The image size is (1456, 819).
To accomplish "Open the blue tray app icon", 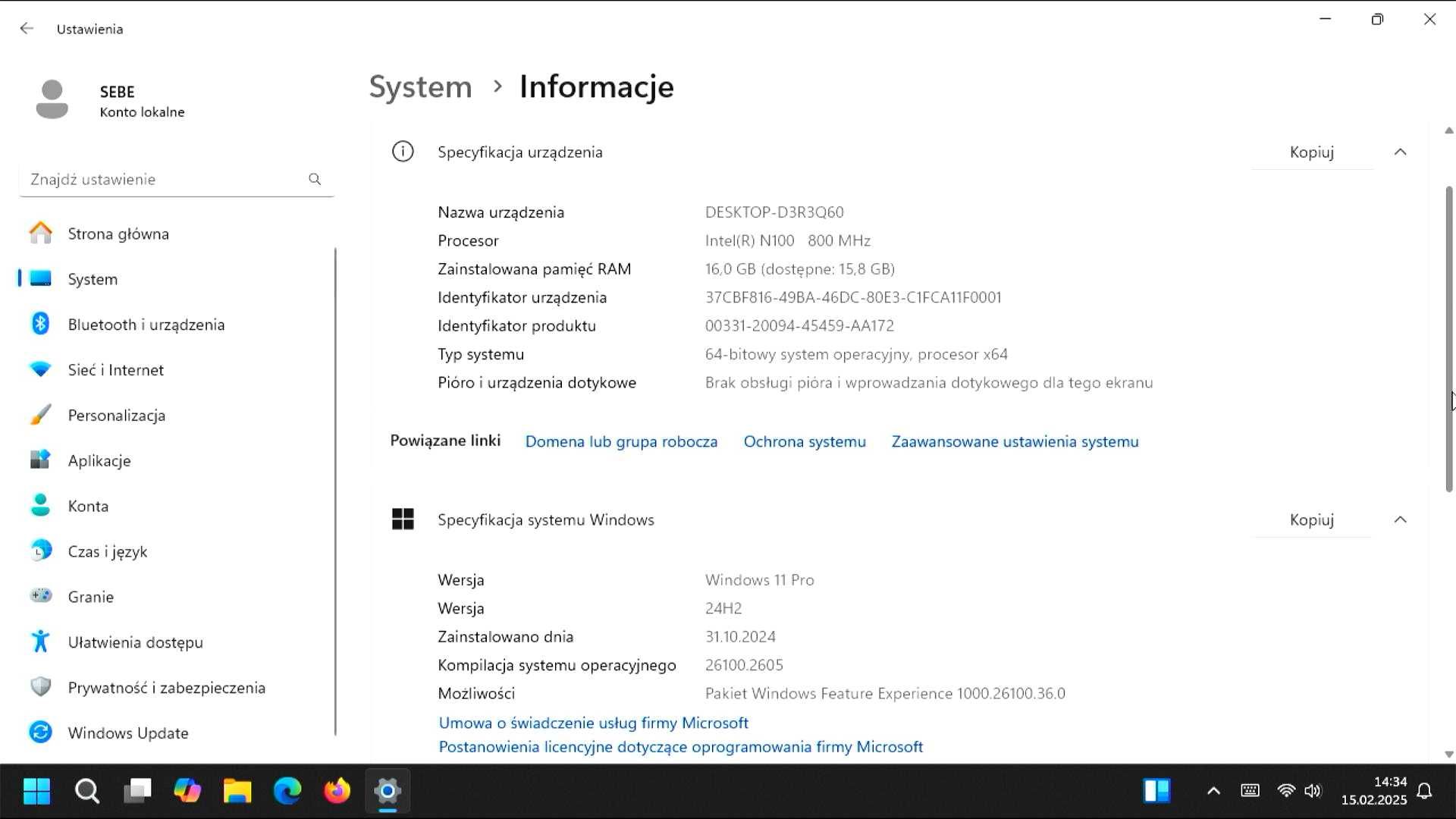I will (1156, 791).
